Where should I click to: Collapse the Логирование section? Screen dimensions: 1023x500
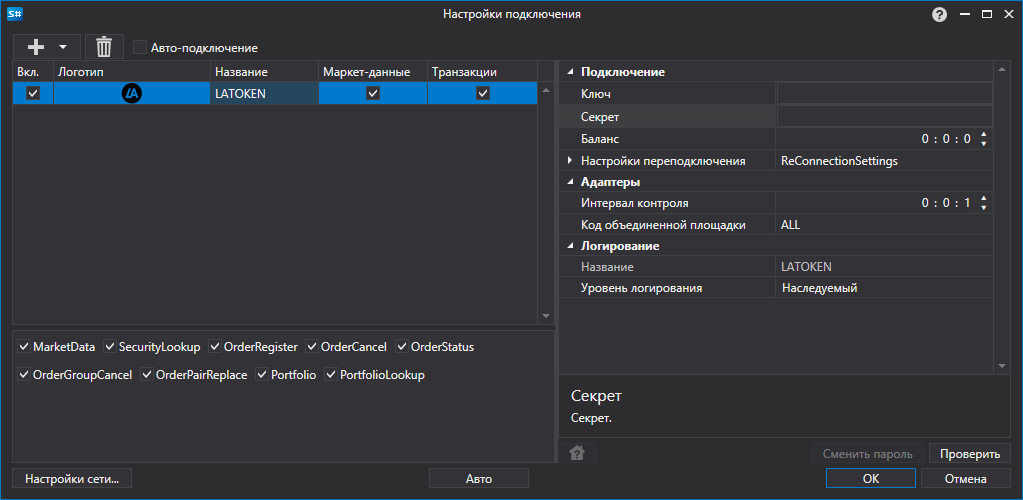pyautogui.click(x=570, y=247)
